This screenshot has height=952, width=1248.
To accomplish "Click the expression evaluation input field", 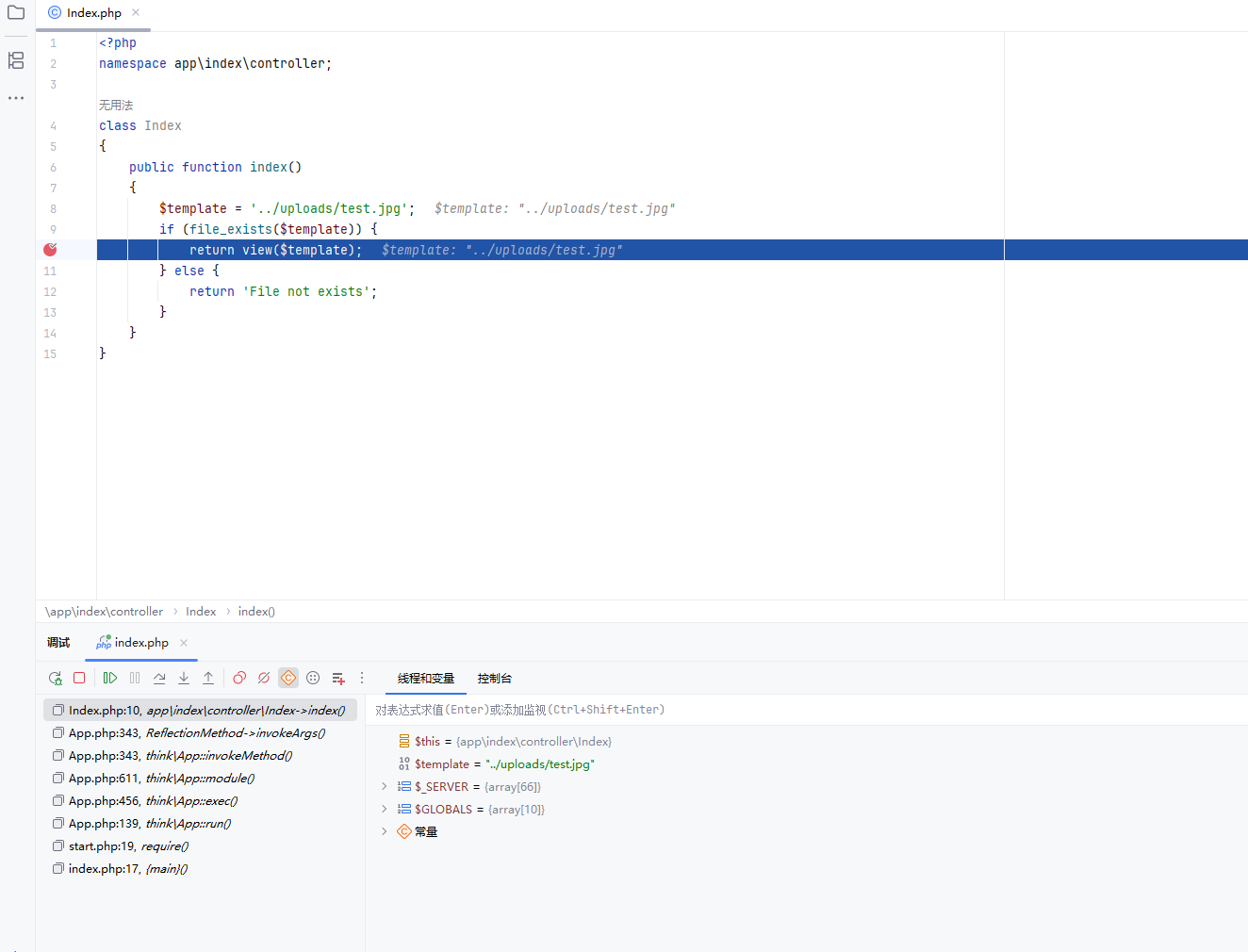I will 566,709.
